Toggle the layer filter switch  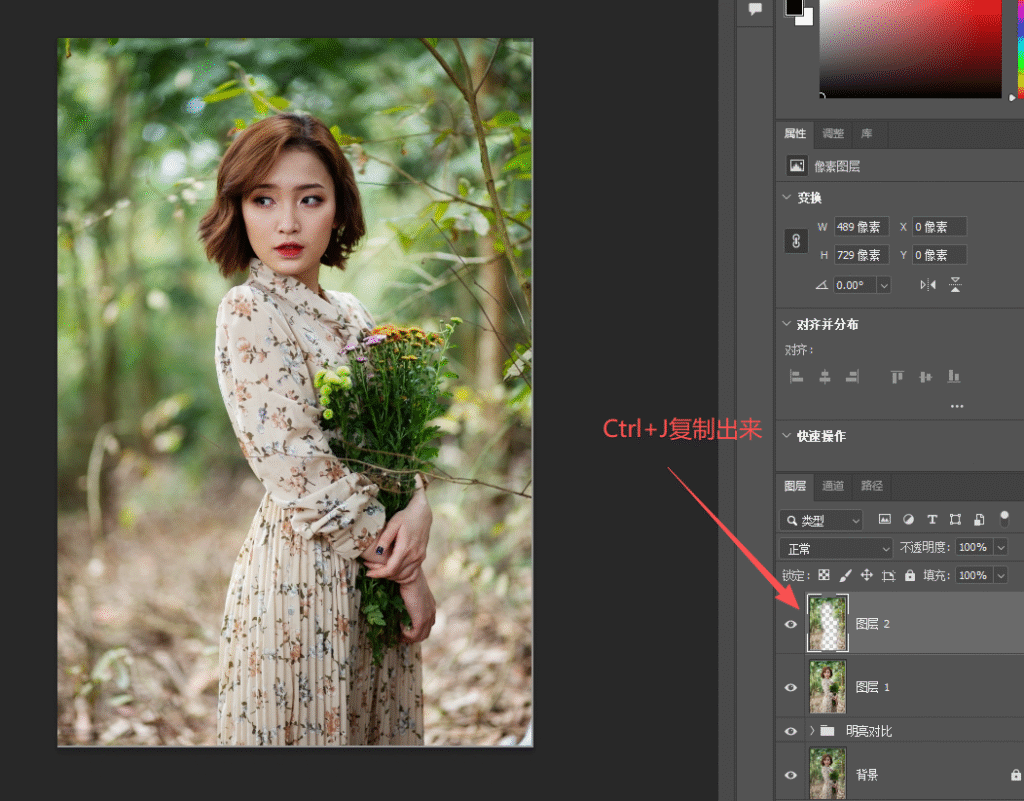[x=1004, y=518]
